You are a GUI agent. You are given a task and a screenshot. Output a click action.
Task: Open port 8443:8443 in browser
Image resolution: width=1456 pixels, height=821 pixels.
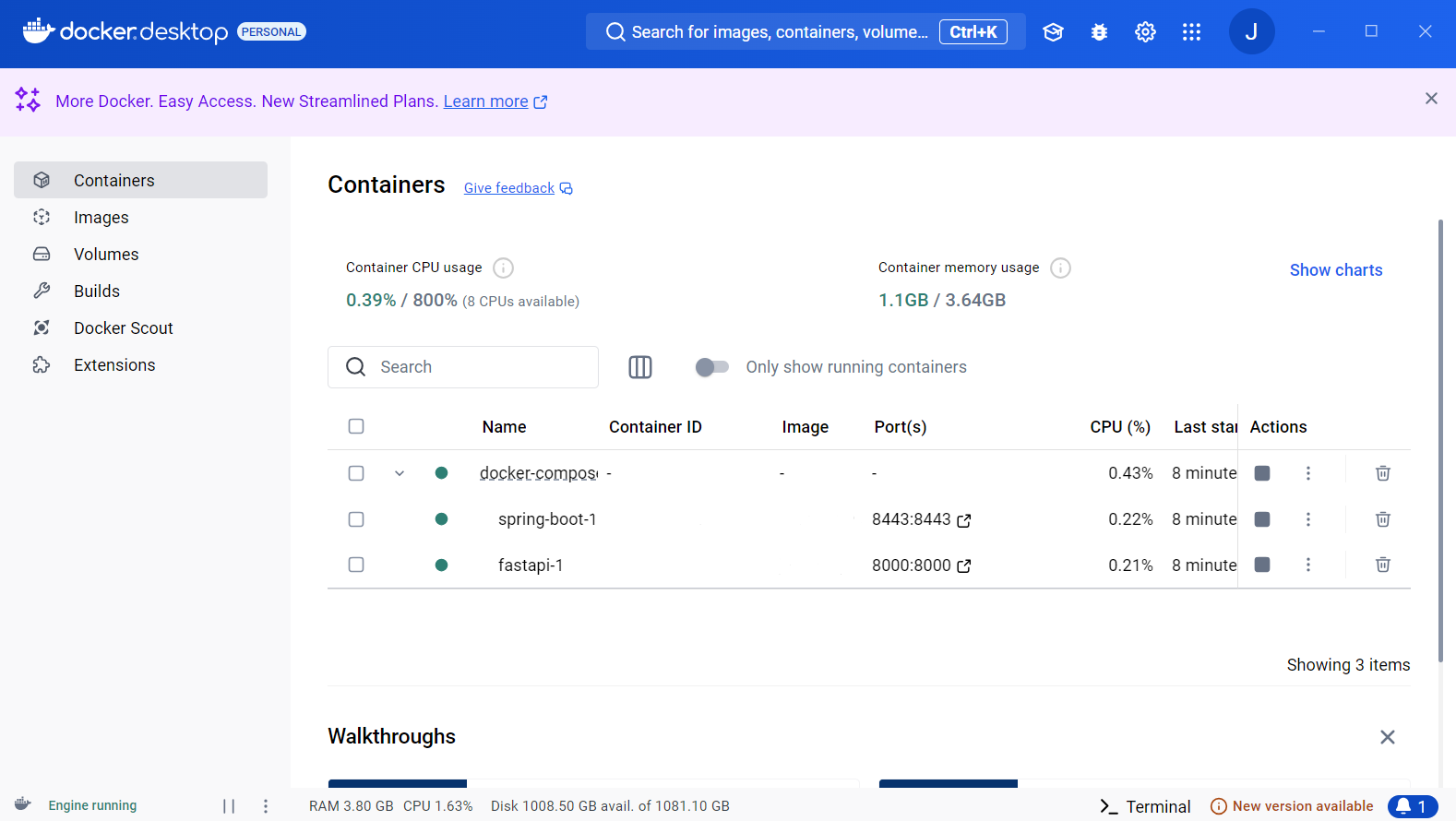(964, 520)
